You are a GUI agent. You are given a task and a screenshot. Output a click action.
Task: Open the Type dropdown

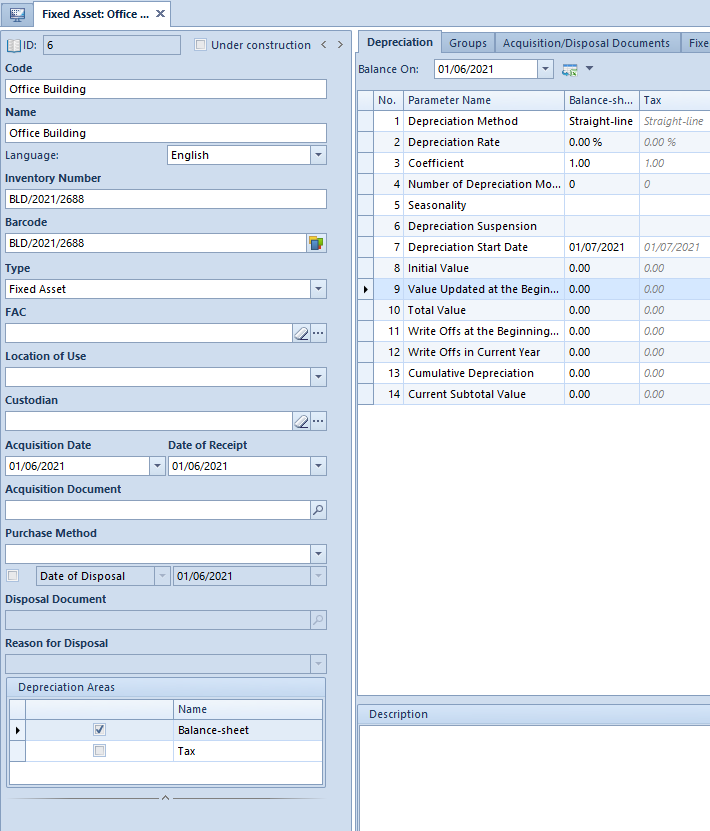318,289
